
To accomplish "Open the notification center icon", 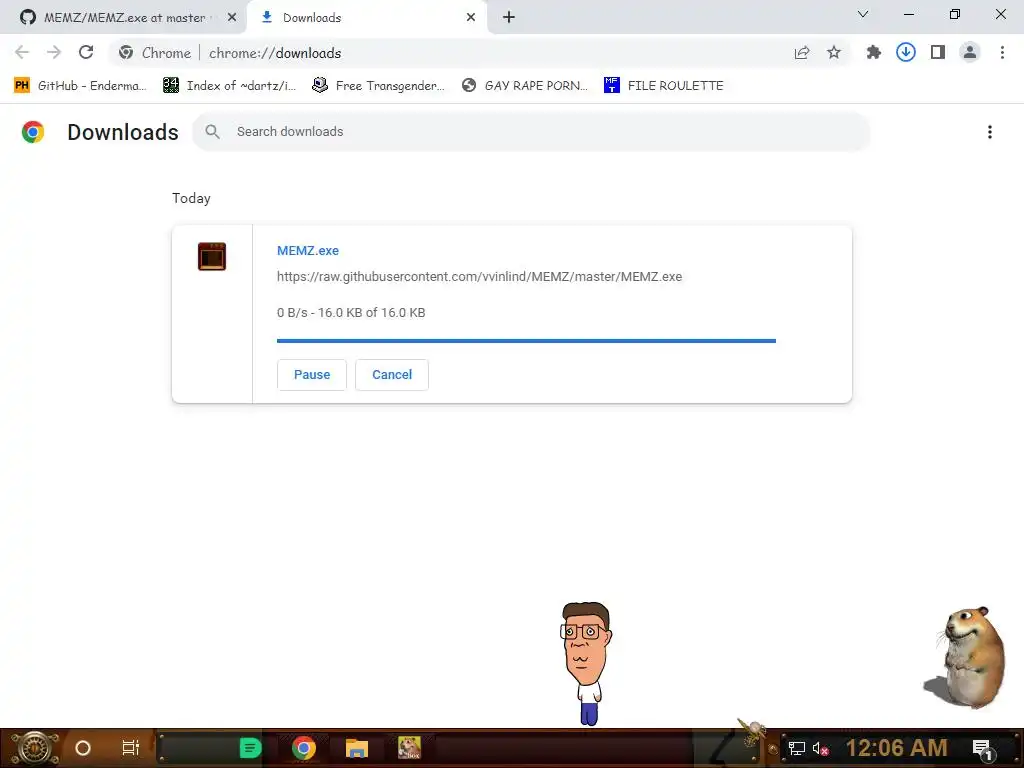I will [983, 749].
